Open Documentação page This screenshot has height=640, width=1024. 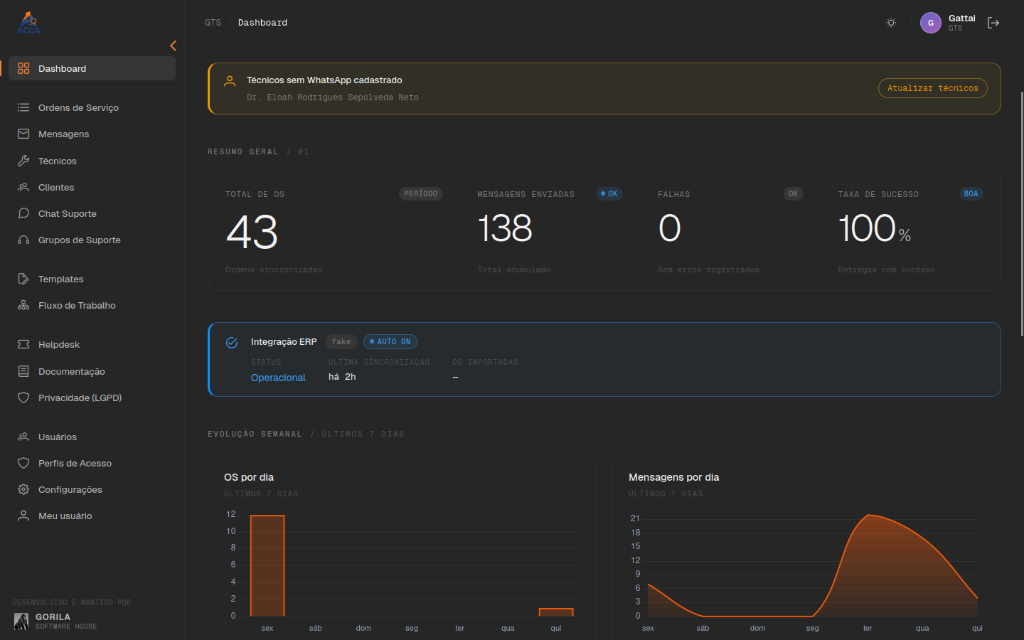point(92,372)
